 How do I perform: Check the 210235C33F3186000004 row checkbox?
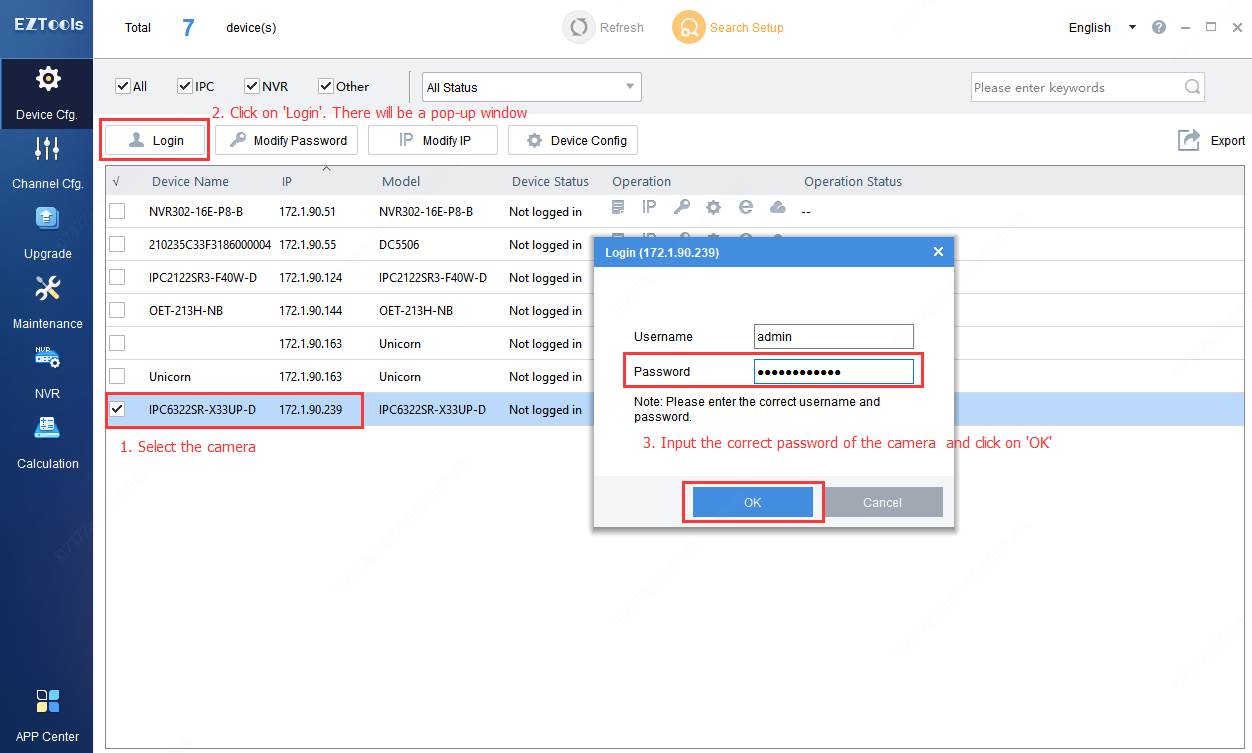click(x=117, y=244)
